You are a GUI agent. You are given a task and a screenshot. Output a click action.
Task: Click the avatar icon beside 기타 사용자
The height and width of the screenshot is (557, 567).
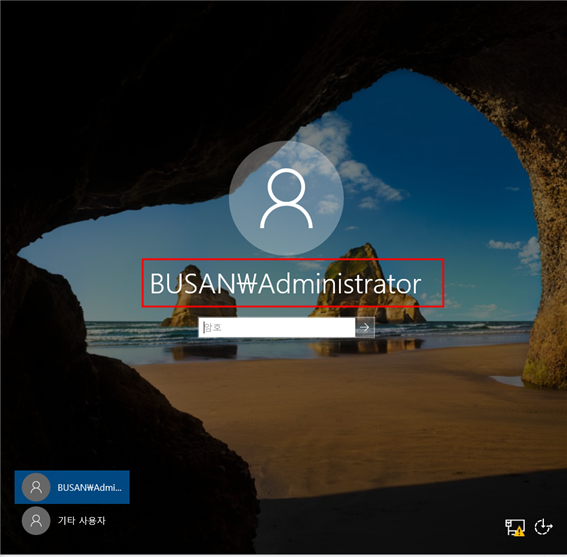(x=36, y=520)
